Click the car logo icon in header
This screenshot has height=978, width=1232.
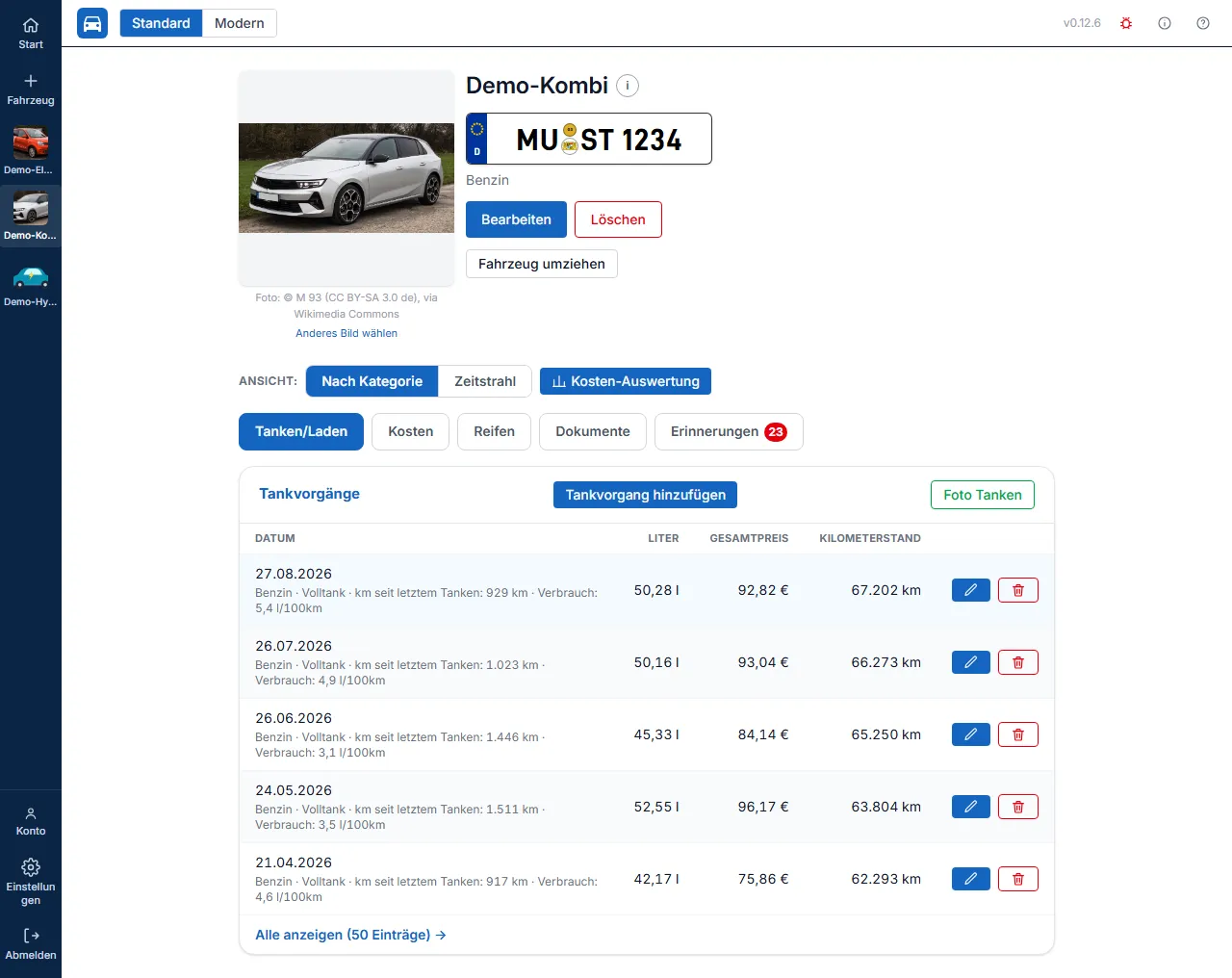pyautogui.click(x=92, y=23)
